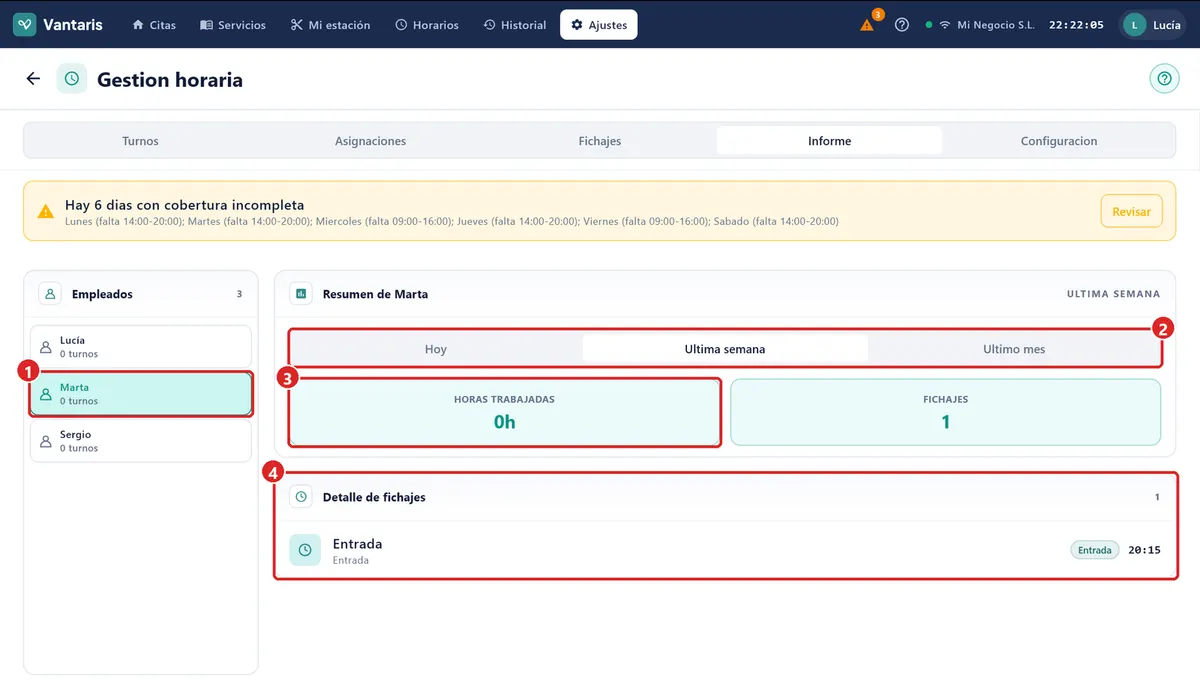Viewport: 1200px width, 692px height.
Task: Click the Fichajes count card
Action: (946, 412)
